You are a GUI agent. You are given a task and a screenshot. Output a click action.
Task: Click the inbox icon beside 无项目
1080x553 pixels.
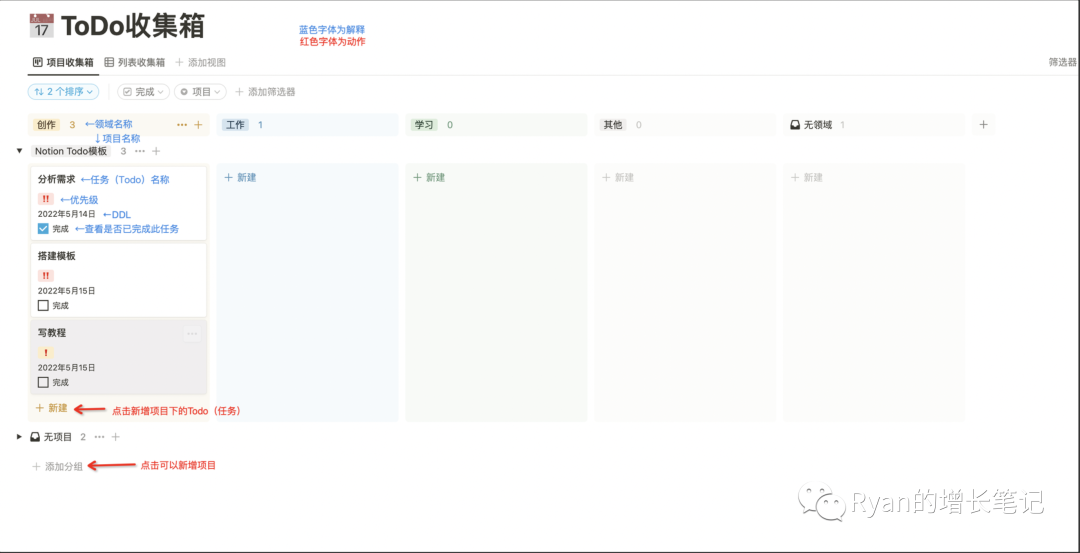pos(36,437)
